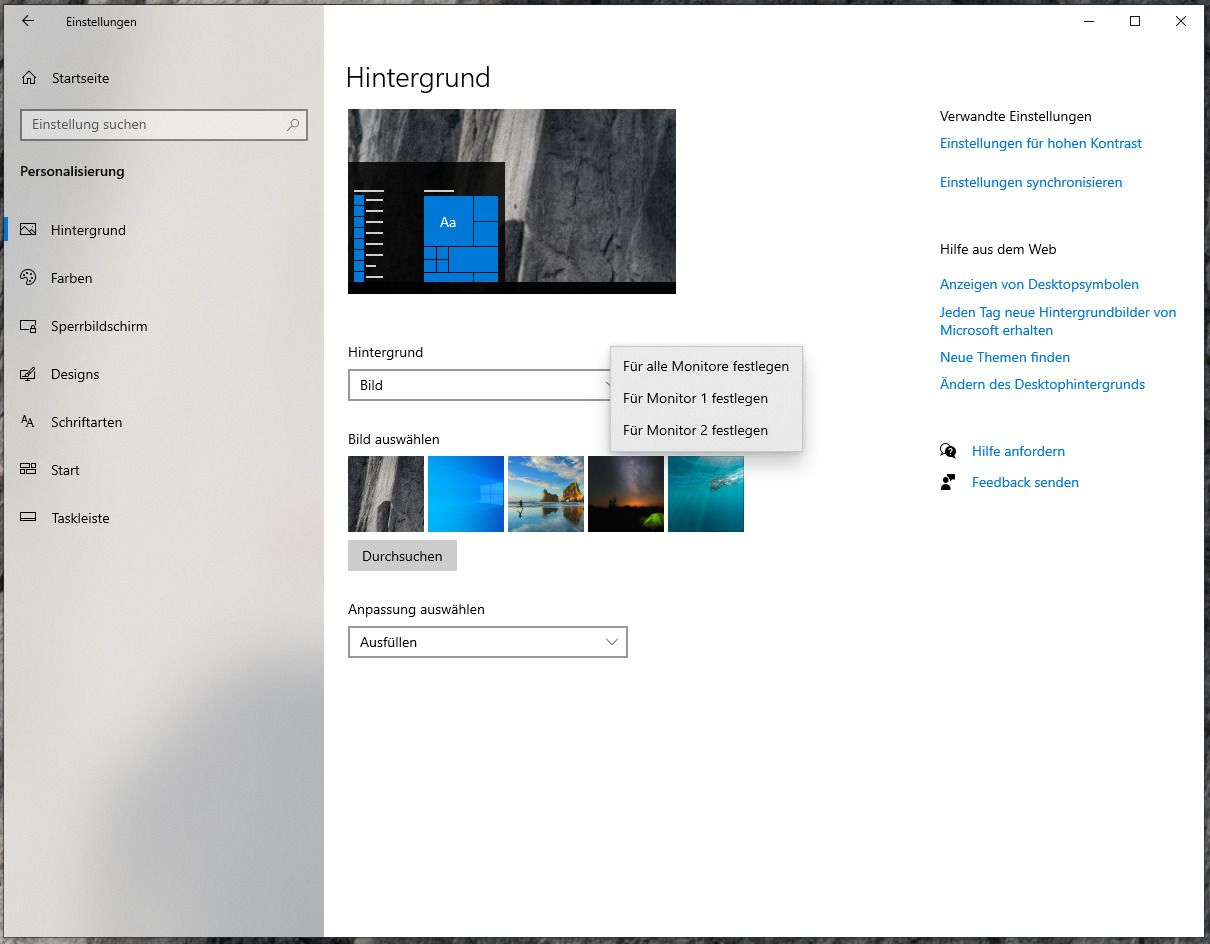The image size is (1210, 944).
Task: Pick Für Monitor 2 festlegen
Action: tap(695, 430)
